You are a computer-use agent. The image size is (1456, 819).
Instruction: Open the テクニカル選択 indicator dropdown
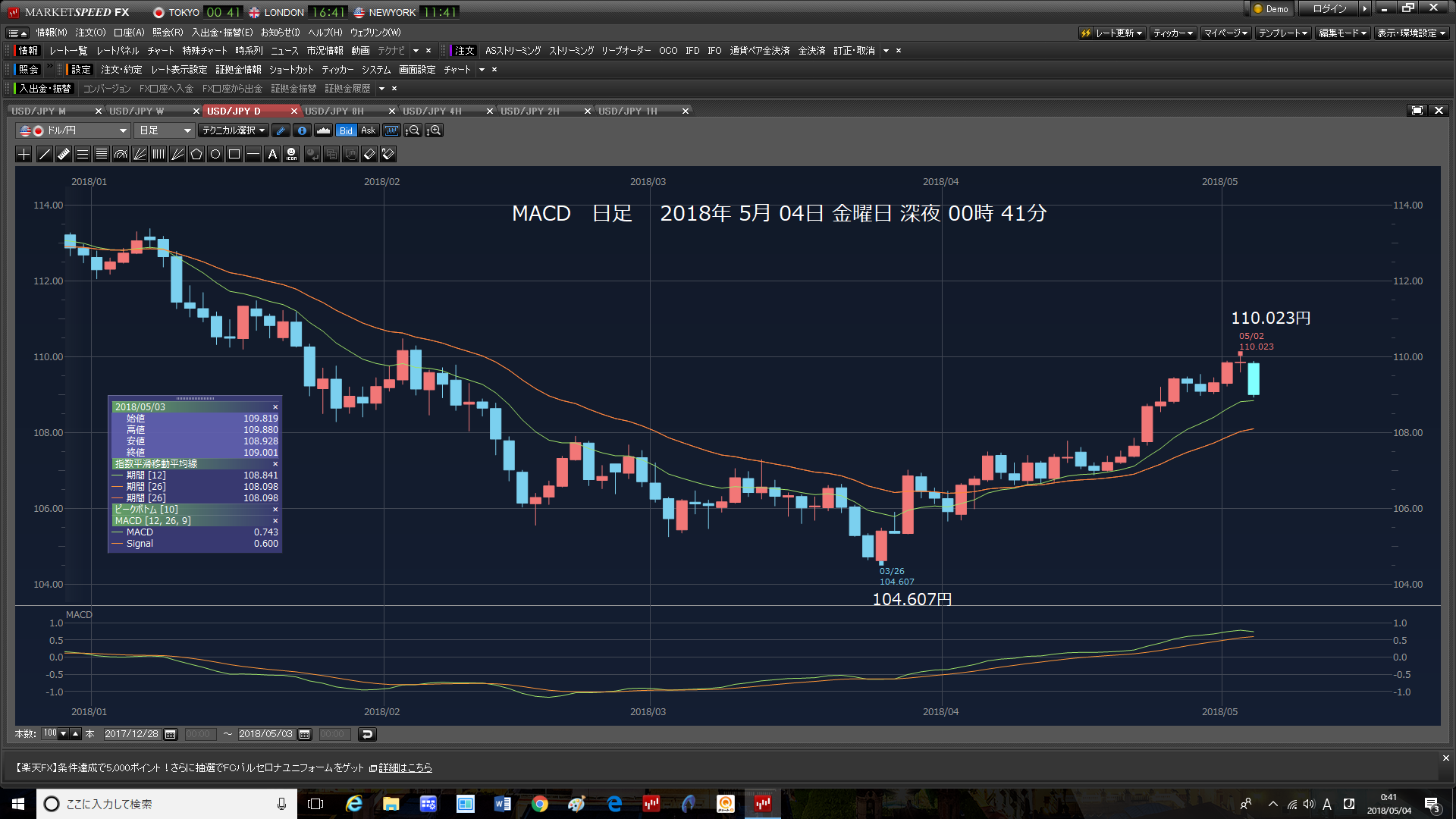pos(234,130)
